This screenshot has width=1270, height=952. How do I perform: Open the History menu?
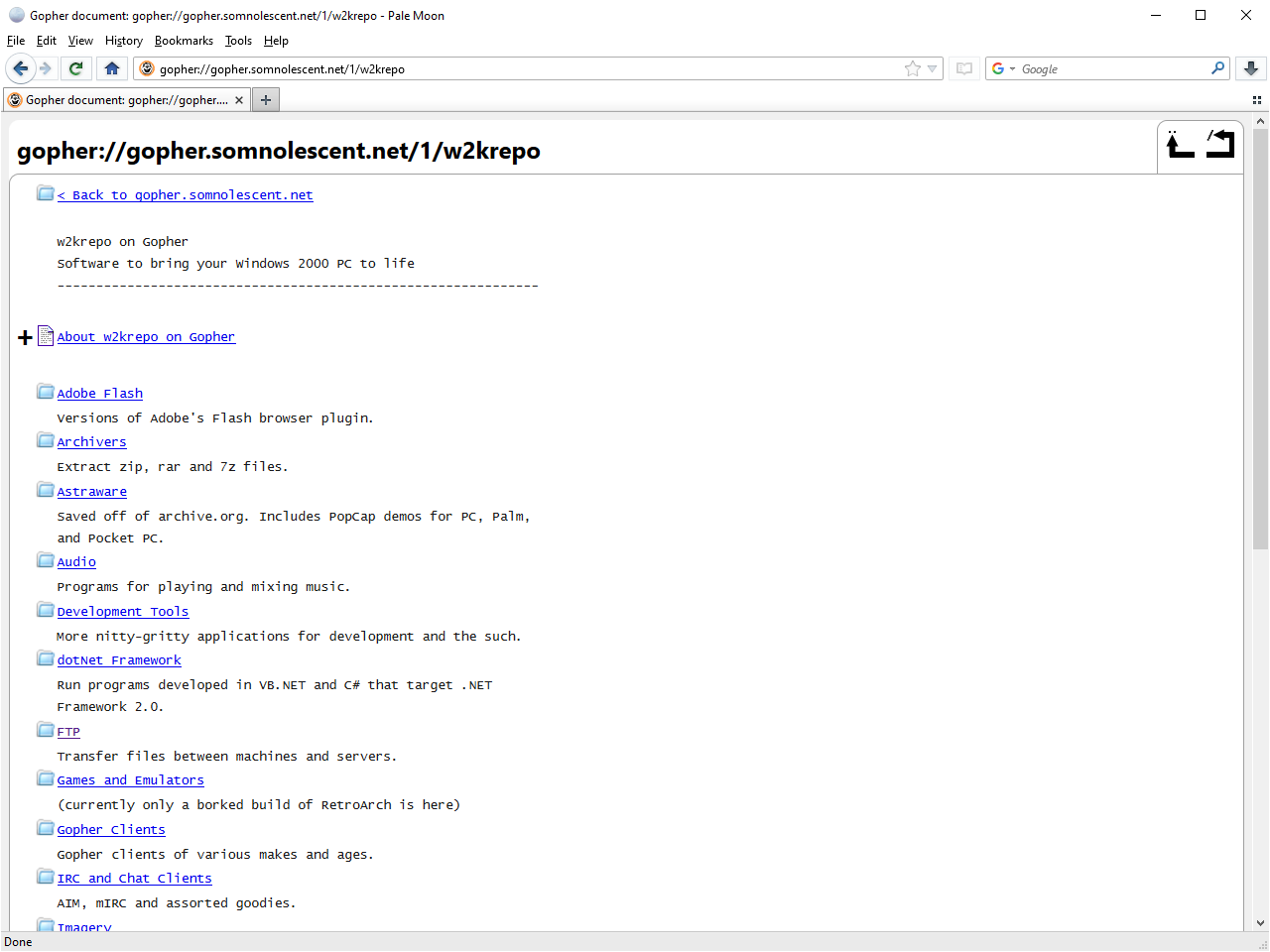coord(124,41)
